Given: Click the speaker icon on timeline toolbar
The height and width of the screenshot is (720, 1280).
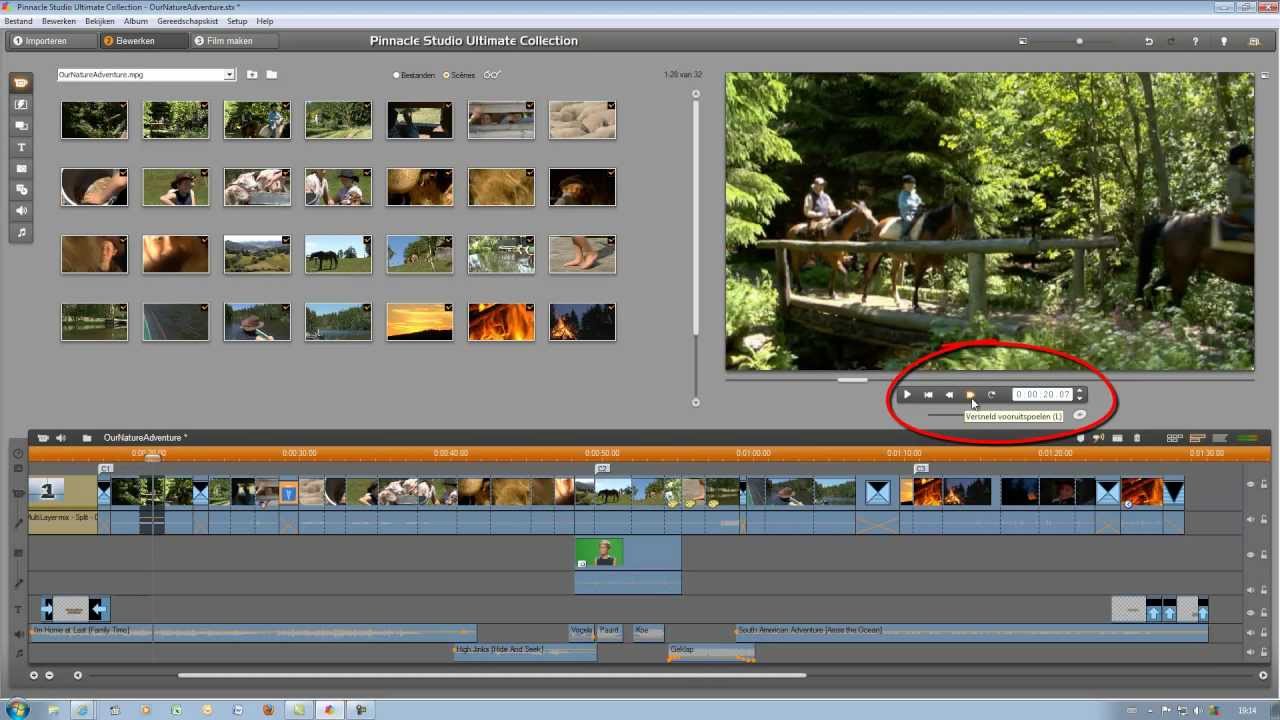Looking at the screenshot, I should click(x=61, y=438).
